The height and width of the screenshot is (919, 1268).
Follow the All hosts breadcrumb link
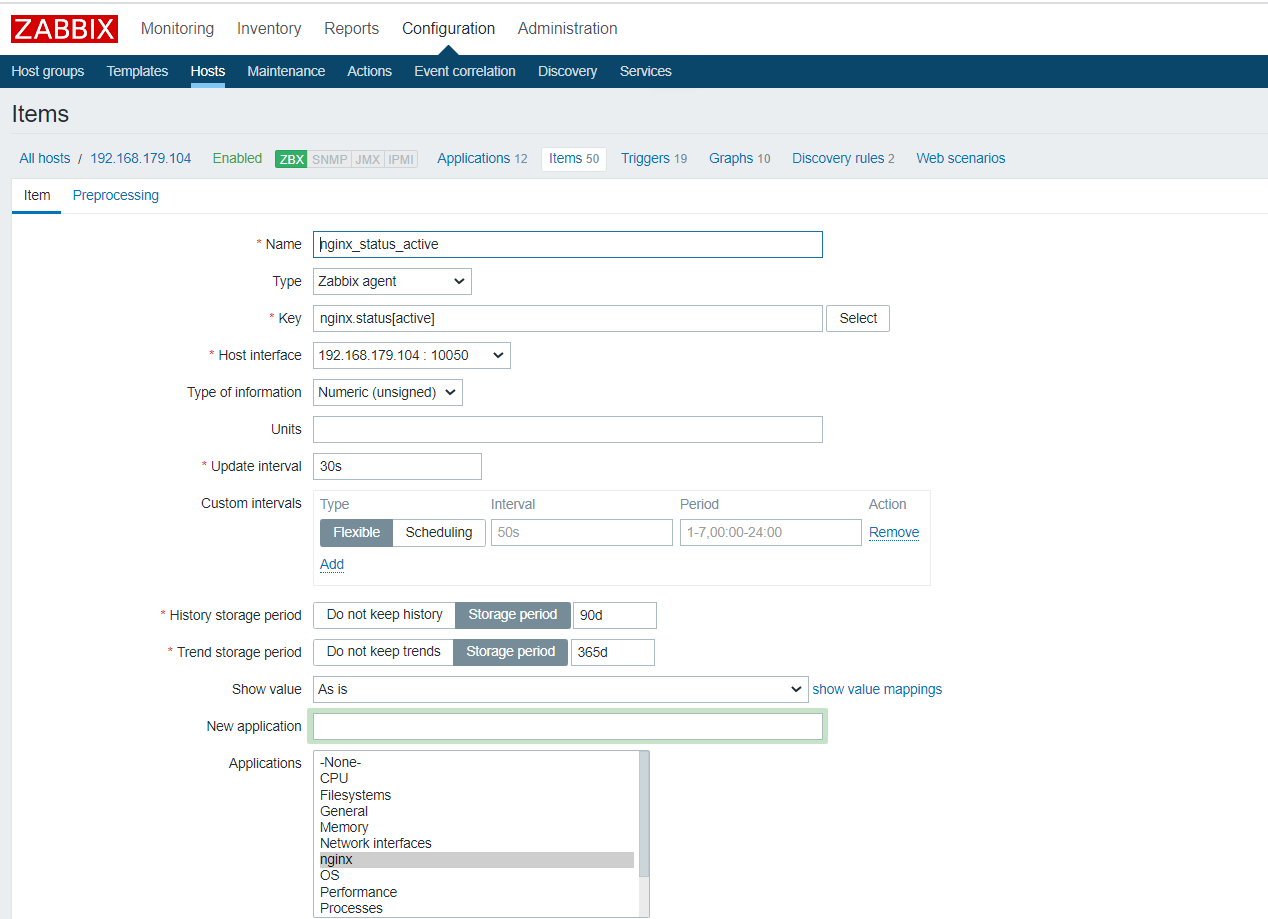[45, 158]
